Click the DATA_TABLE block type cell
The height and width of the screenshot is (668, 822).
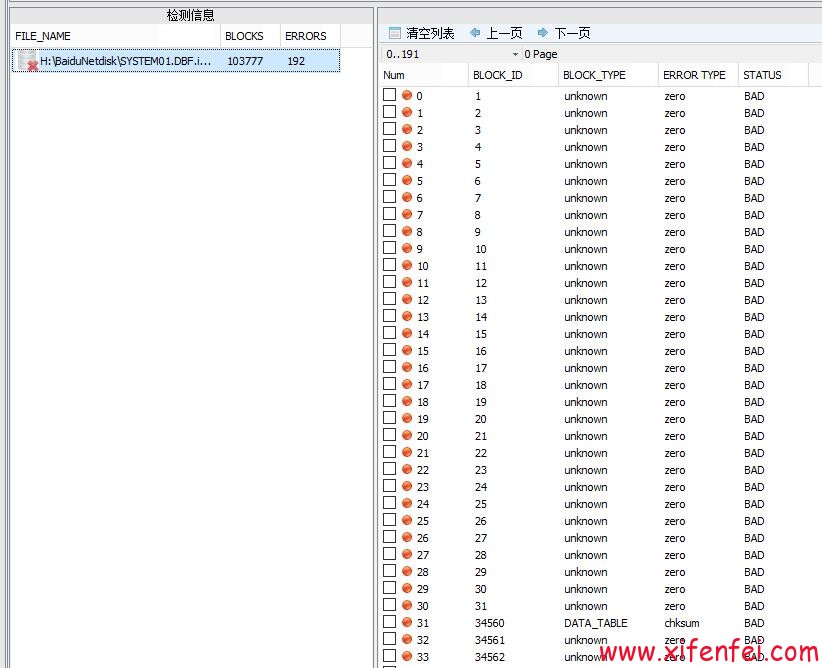click(x=596, y=623)
